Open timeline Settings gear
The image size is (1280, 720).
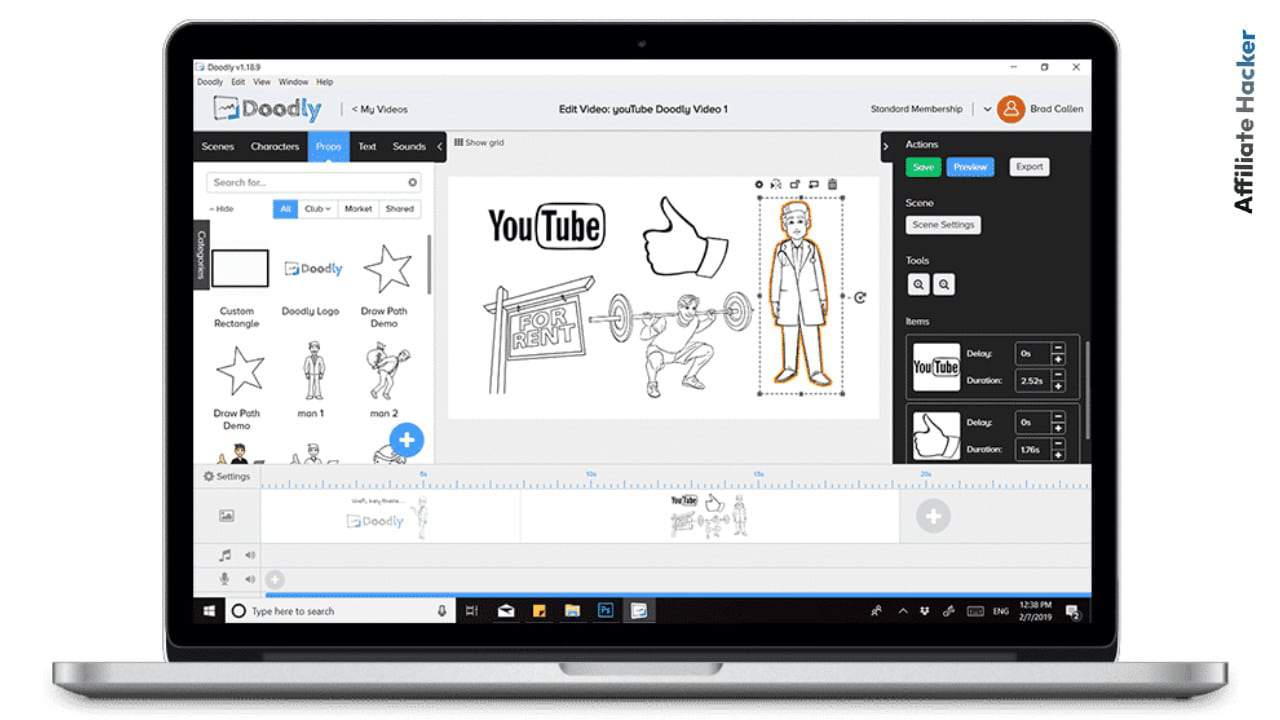coord(226,476)
